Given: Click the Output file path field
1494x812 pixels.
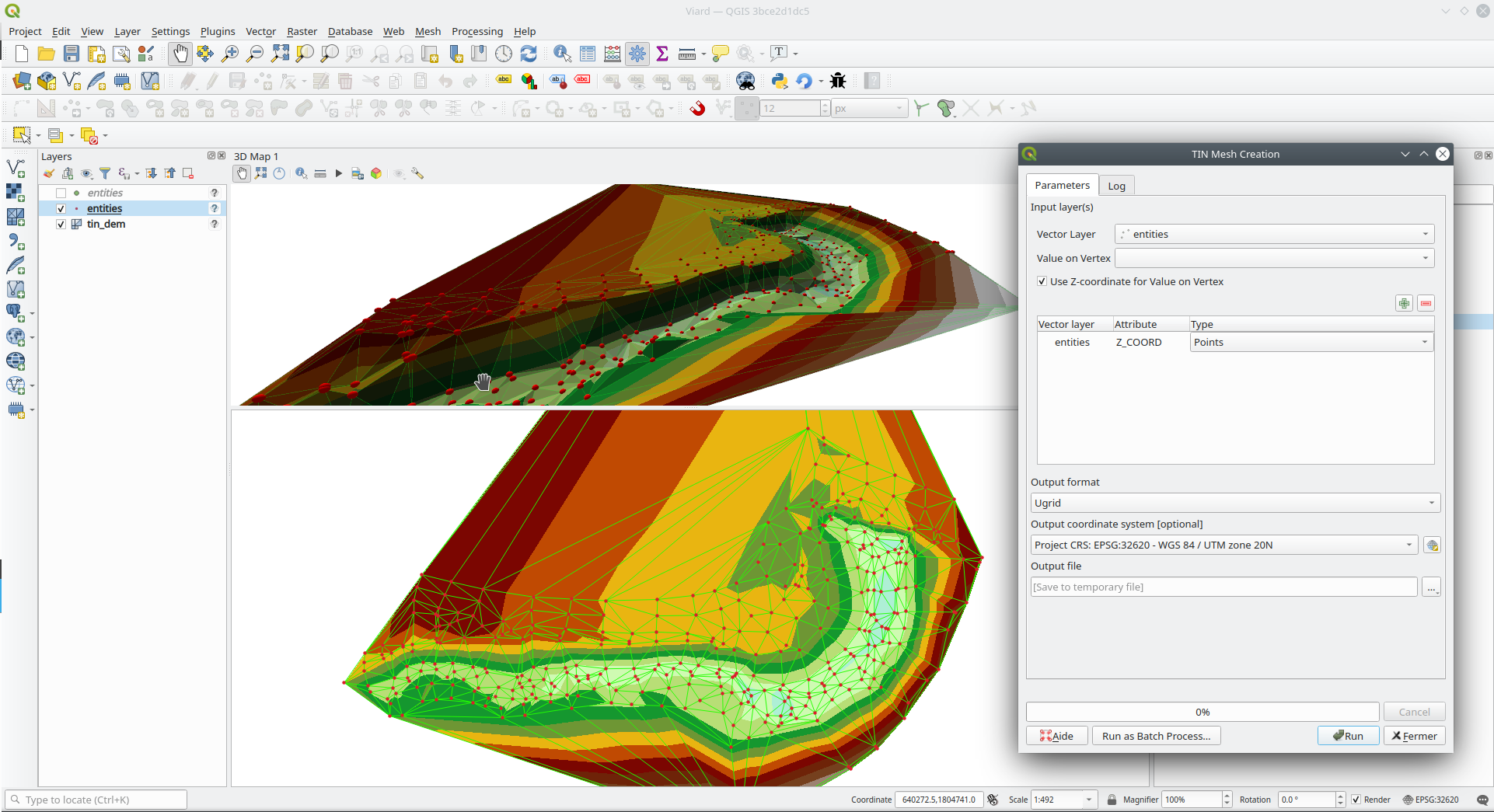Looking at the screenshot, I should [x=1223, y=587].
